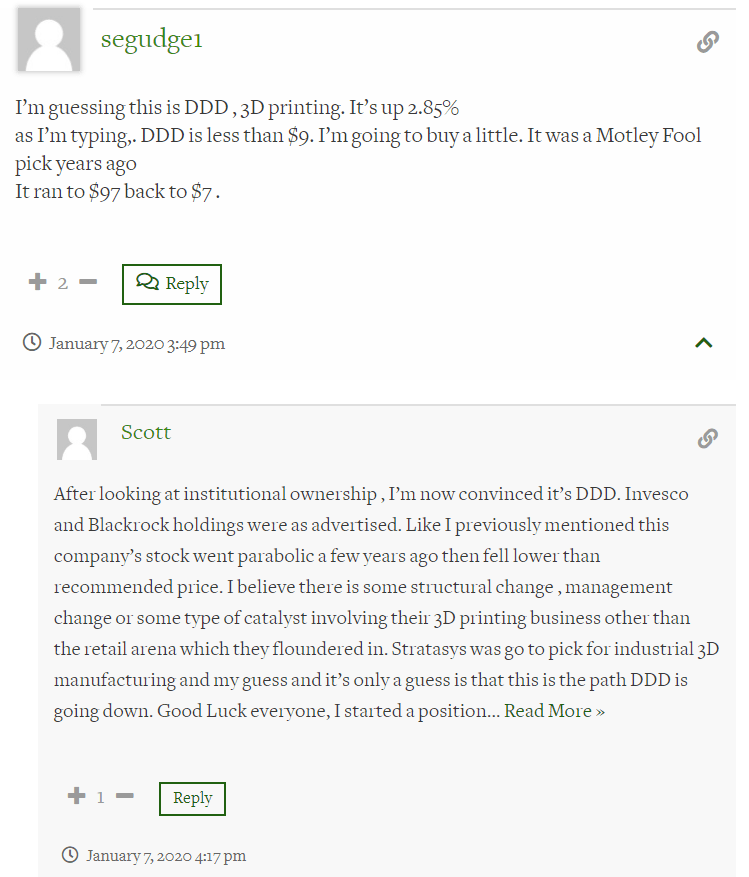Open segudge1's username link

[152, 39]
